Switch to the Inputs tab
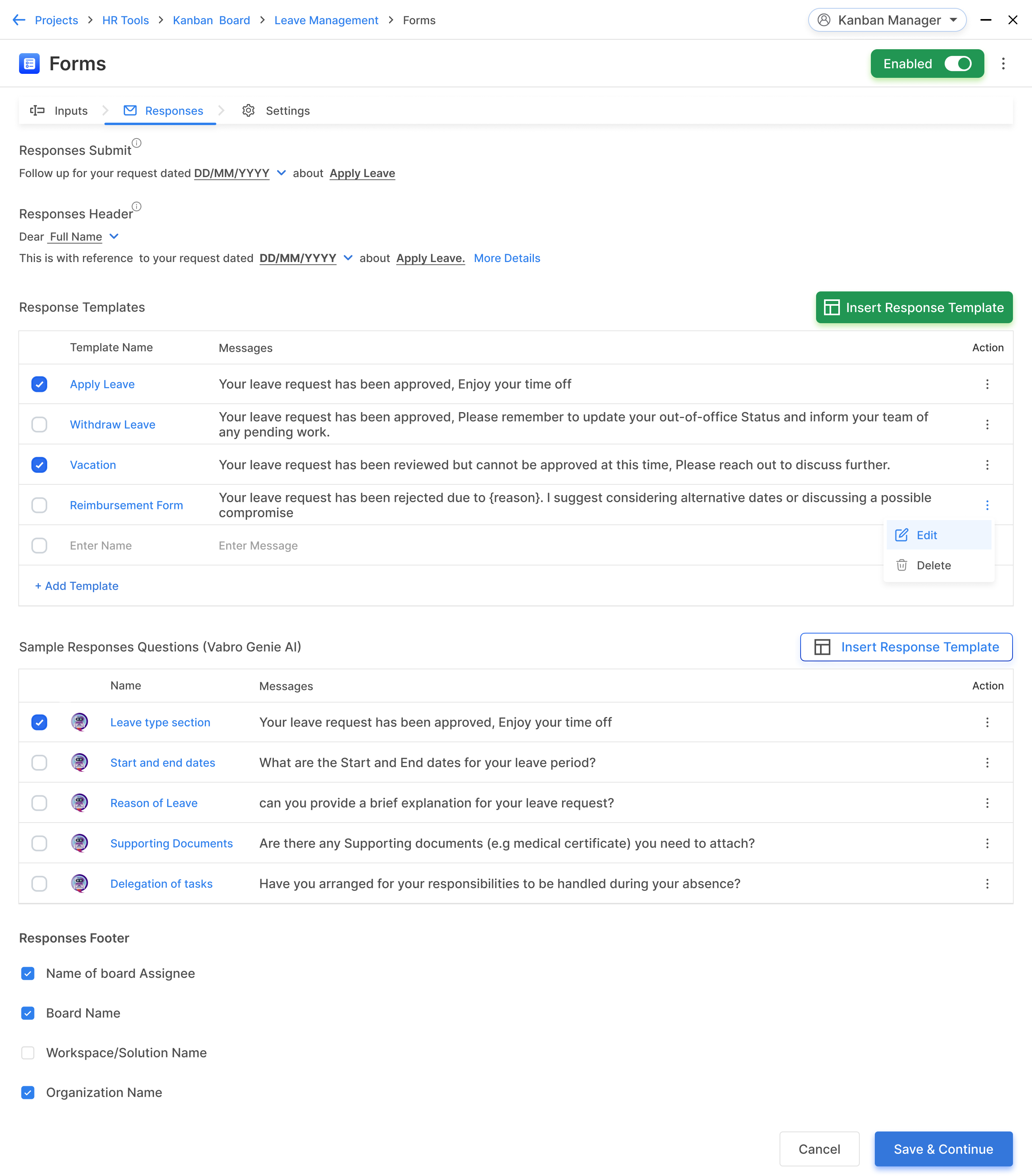 coord(59,110)
